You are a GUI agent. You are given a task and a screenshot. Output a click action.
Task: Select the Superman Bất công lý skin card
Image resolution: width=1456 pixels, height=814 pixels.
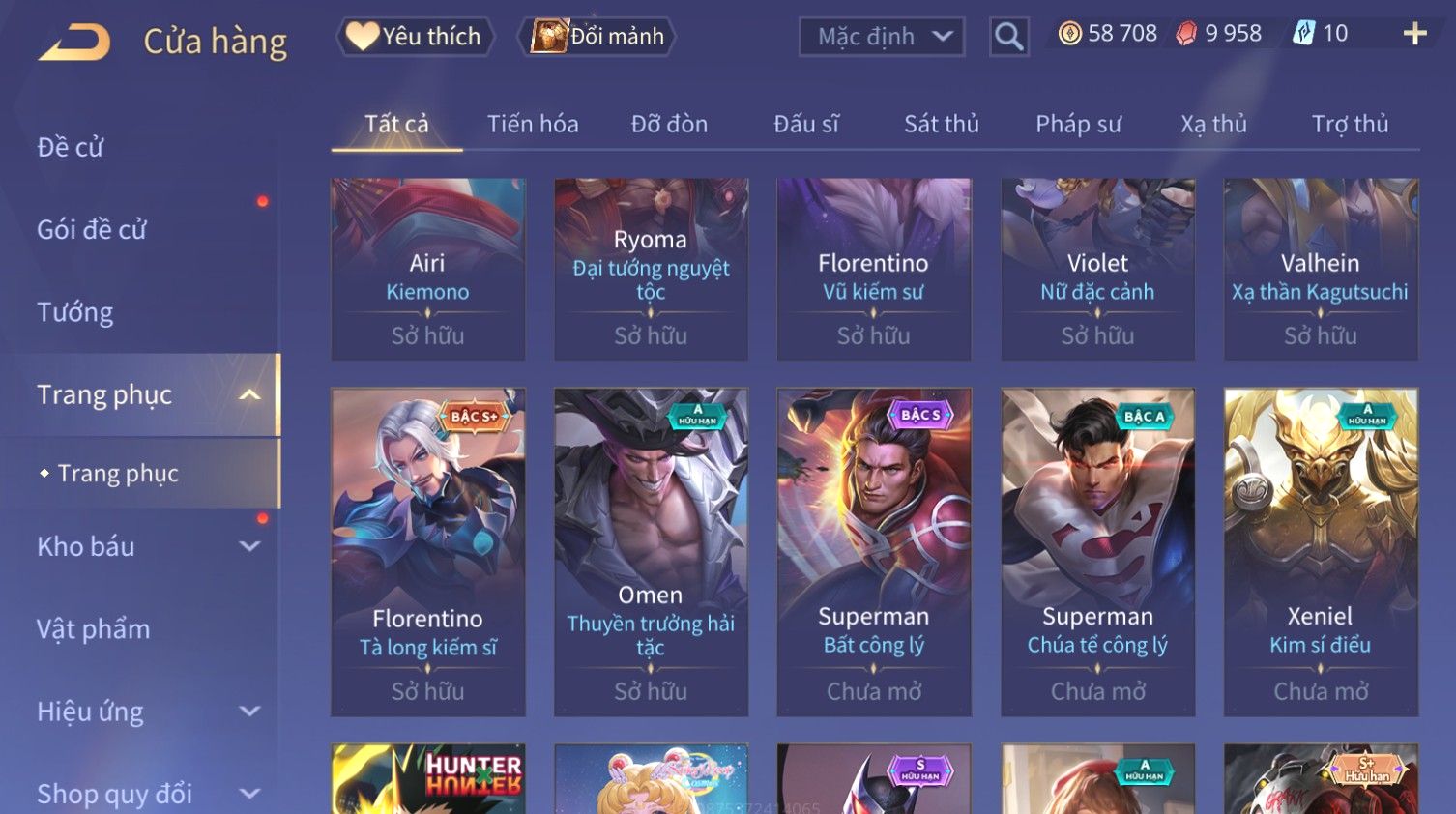click(874, 552)
